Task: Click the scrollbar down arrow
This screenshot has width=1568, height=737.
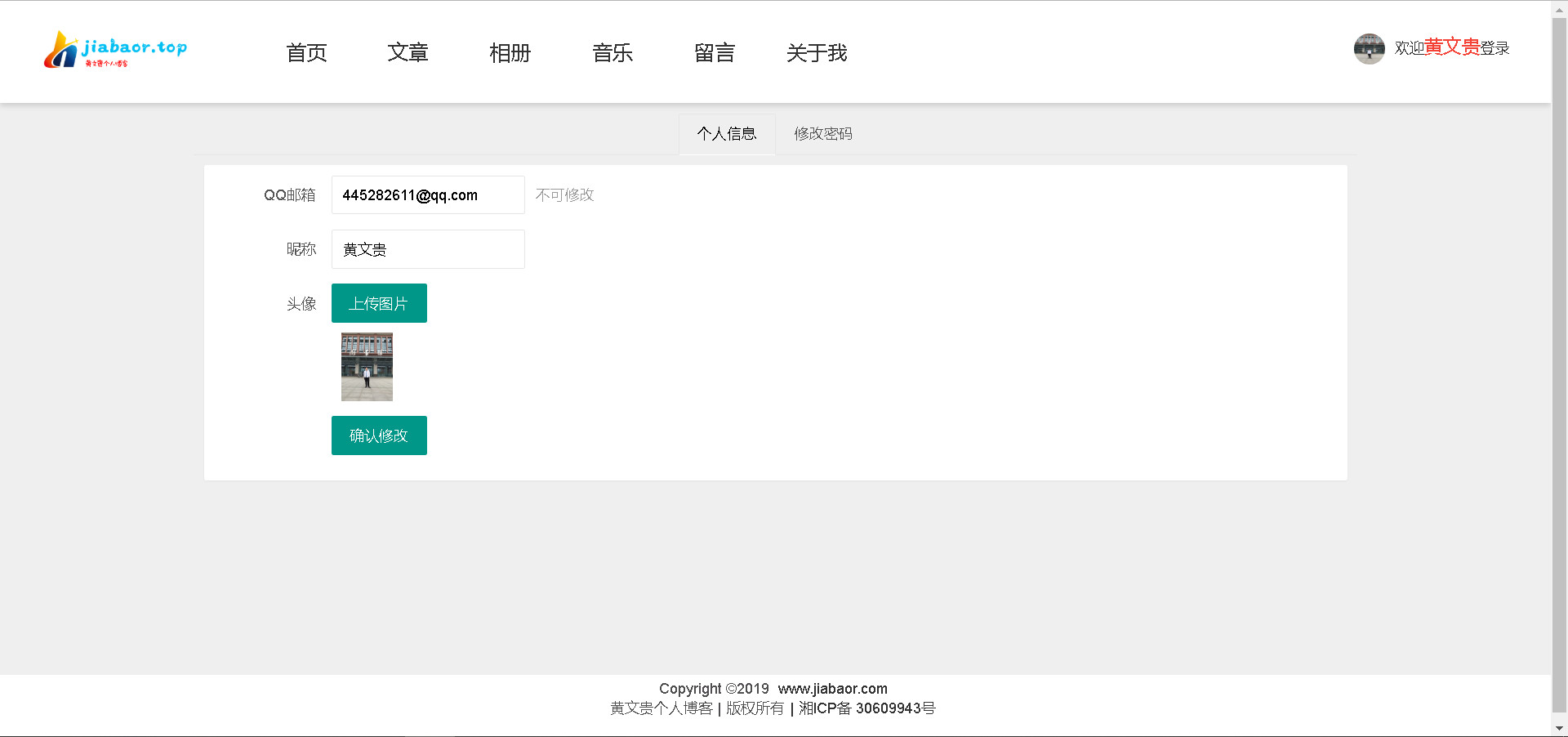Action: click(1559, 728)
